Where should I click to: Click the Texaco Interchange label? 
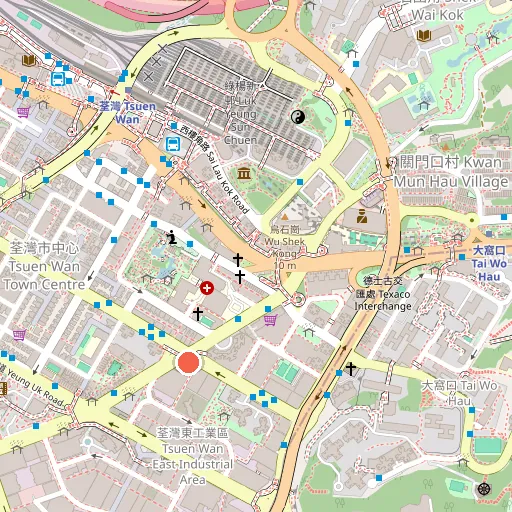383,294
